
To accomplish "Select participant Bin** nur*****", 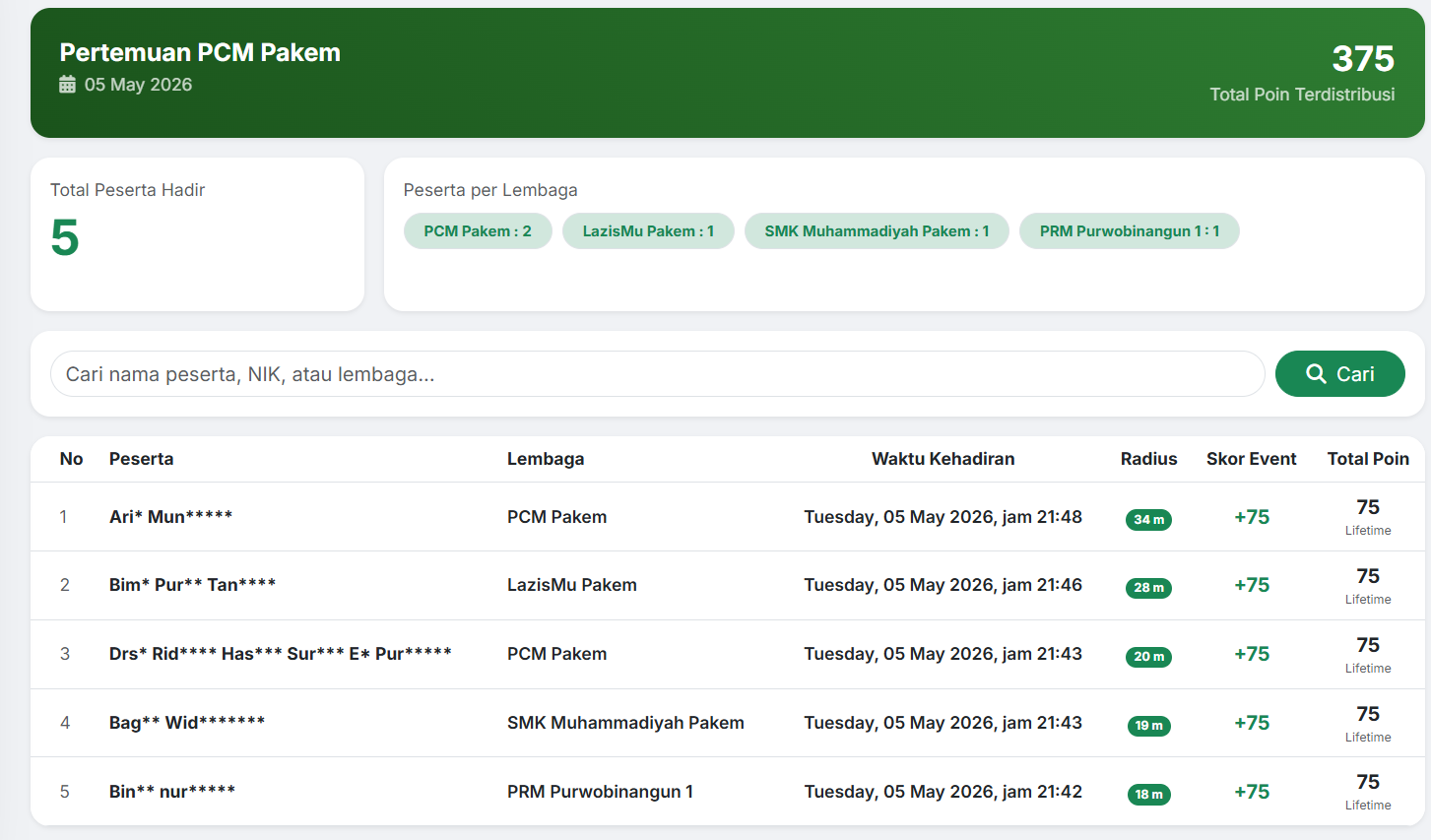I will pyautogui.click(x=172, y=792).
